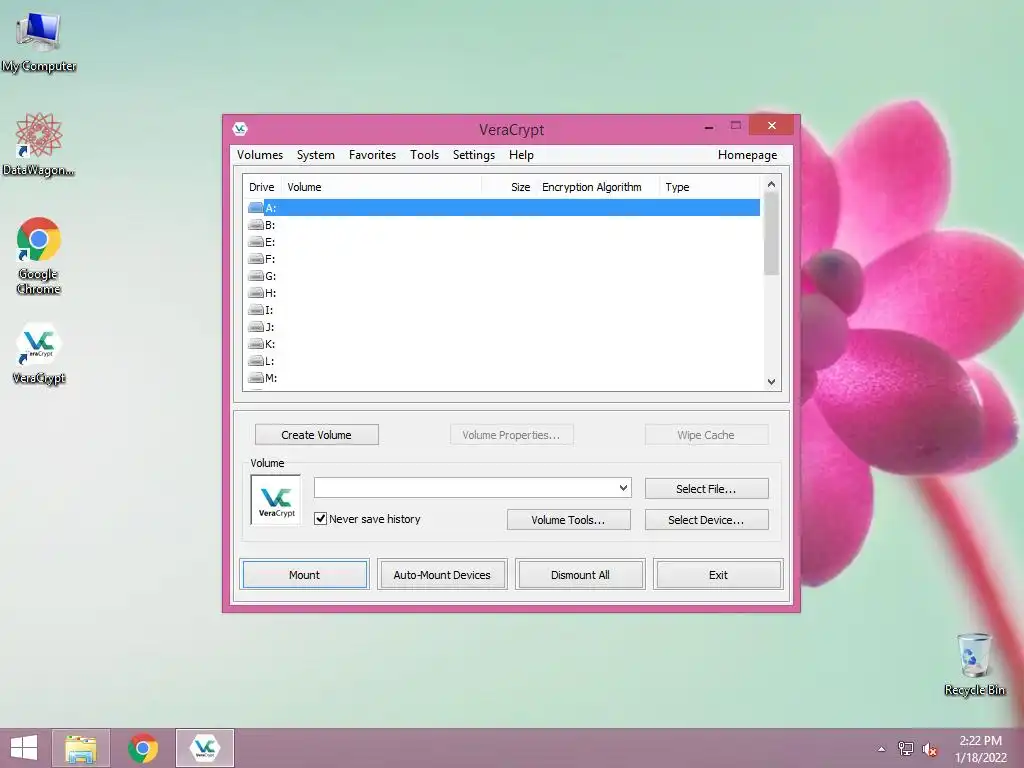Click the Encryption Algorithm column header
This screenshot has width=1024, height=768.
(598, 187)
